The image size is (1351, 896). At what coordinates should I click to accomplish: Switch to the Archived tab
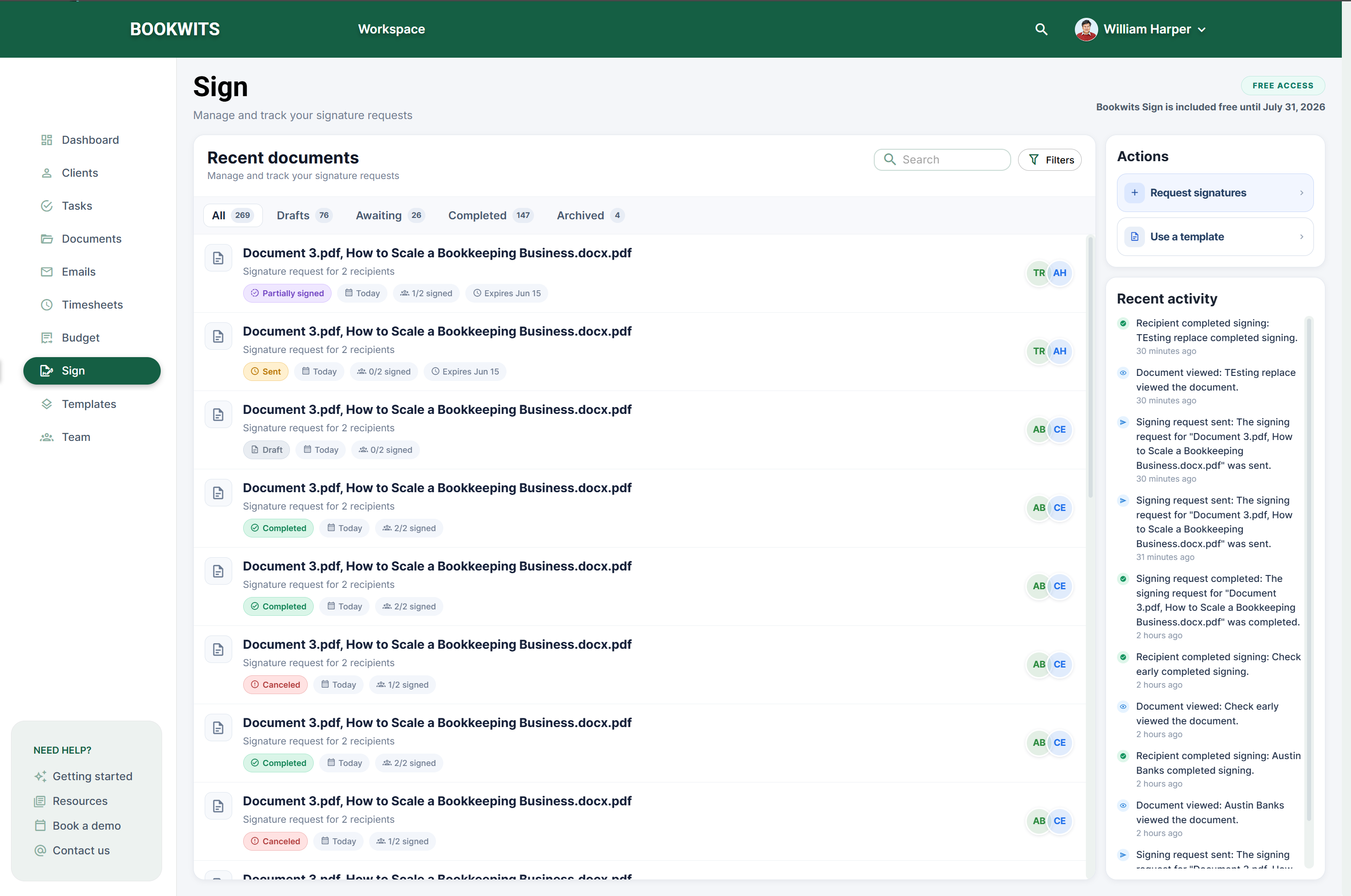(x=590, y=216)
